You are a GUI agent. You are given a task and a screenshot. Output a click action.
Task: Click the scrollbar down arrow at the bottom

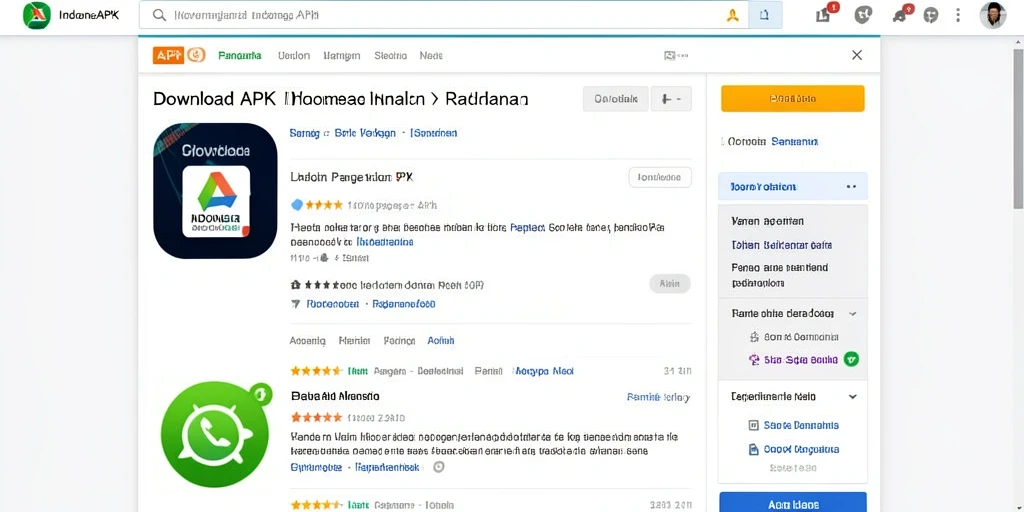[1017, 505]
